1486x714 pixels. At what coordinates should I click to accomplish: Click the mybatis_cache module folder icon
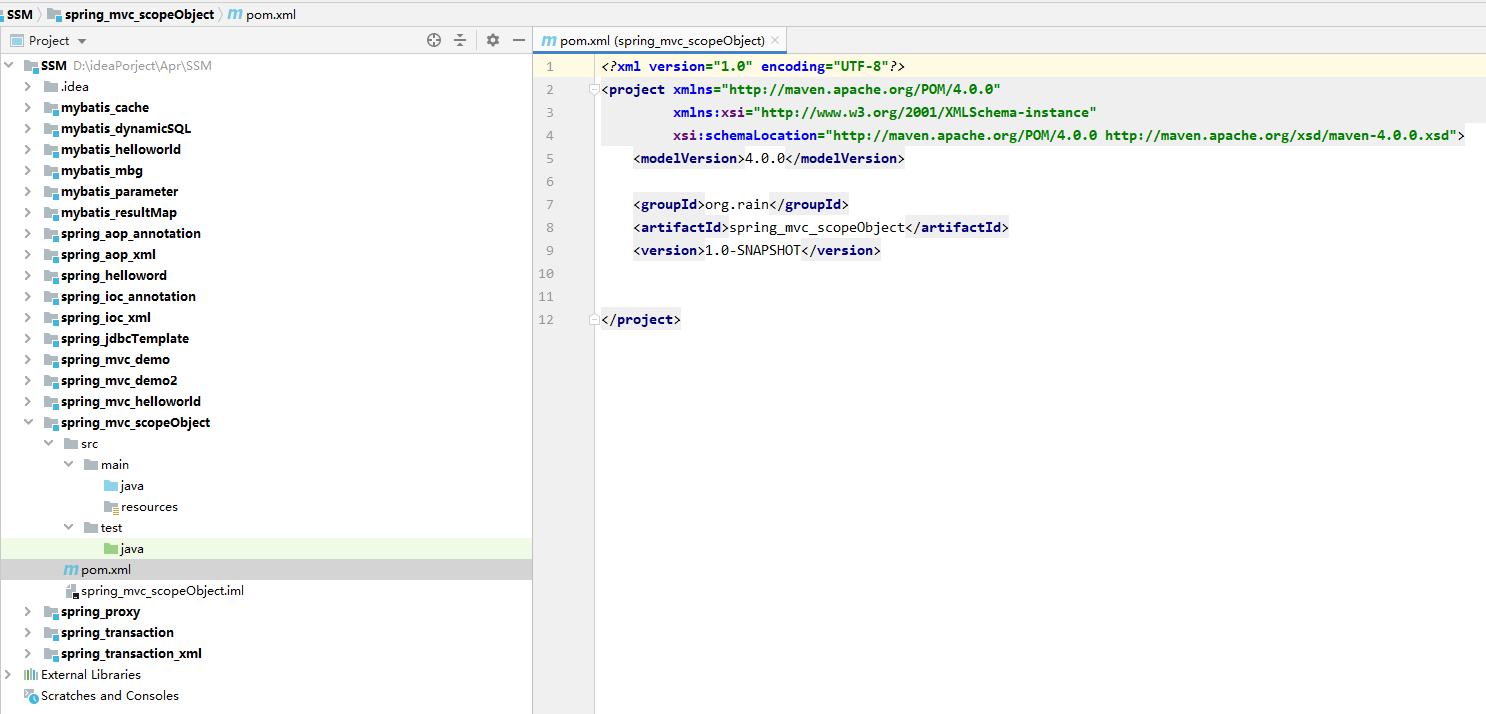pyautogui.click(x=51, y=108)
